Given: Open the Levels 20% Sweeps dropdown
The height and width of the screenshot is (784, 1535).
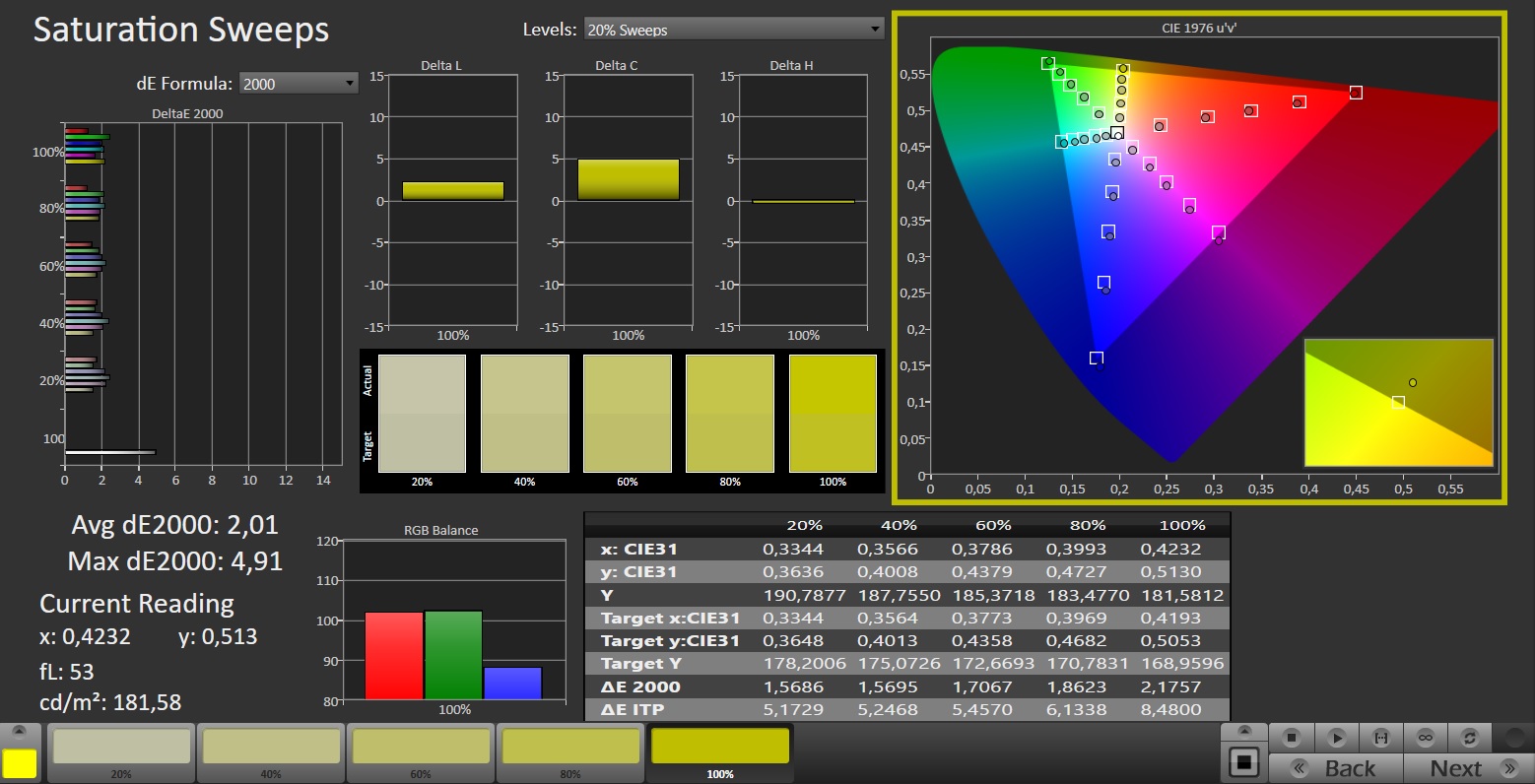Looking at the screenshot, I should 734,30.
